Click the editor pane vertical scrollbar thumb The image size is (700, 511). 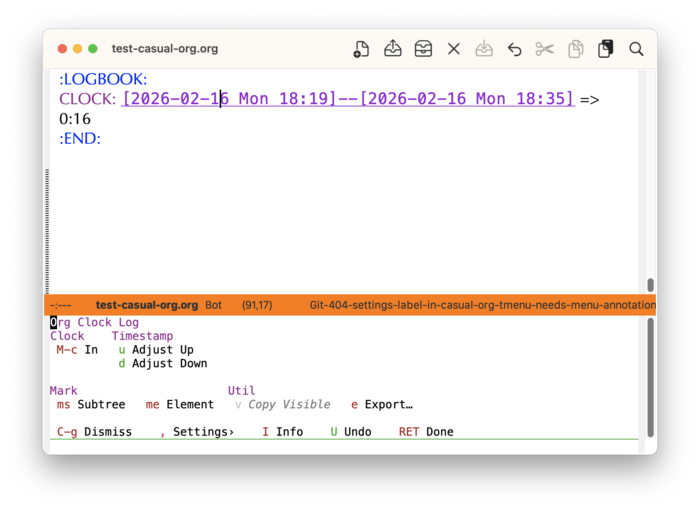650,285
